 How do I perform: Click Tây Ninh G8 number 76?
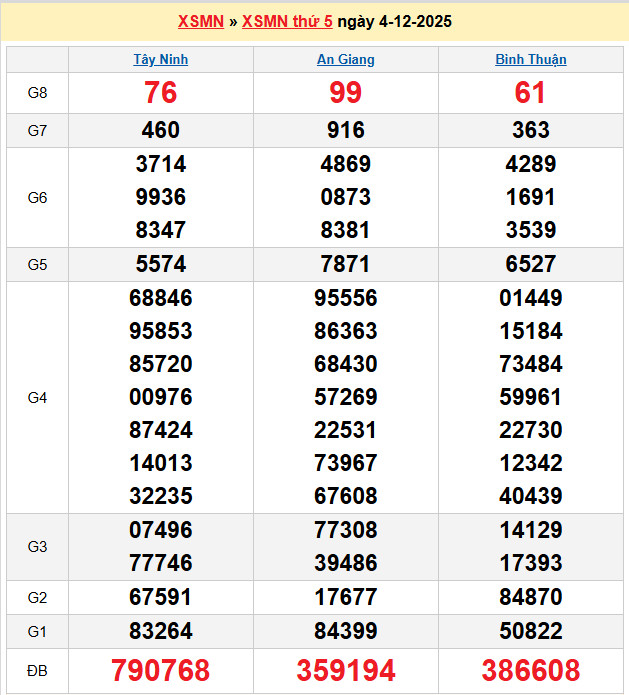pyautogui.click(x=160, y=93)
